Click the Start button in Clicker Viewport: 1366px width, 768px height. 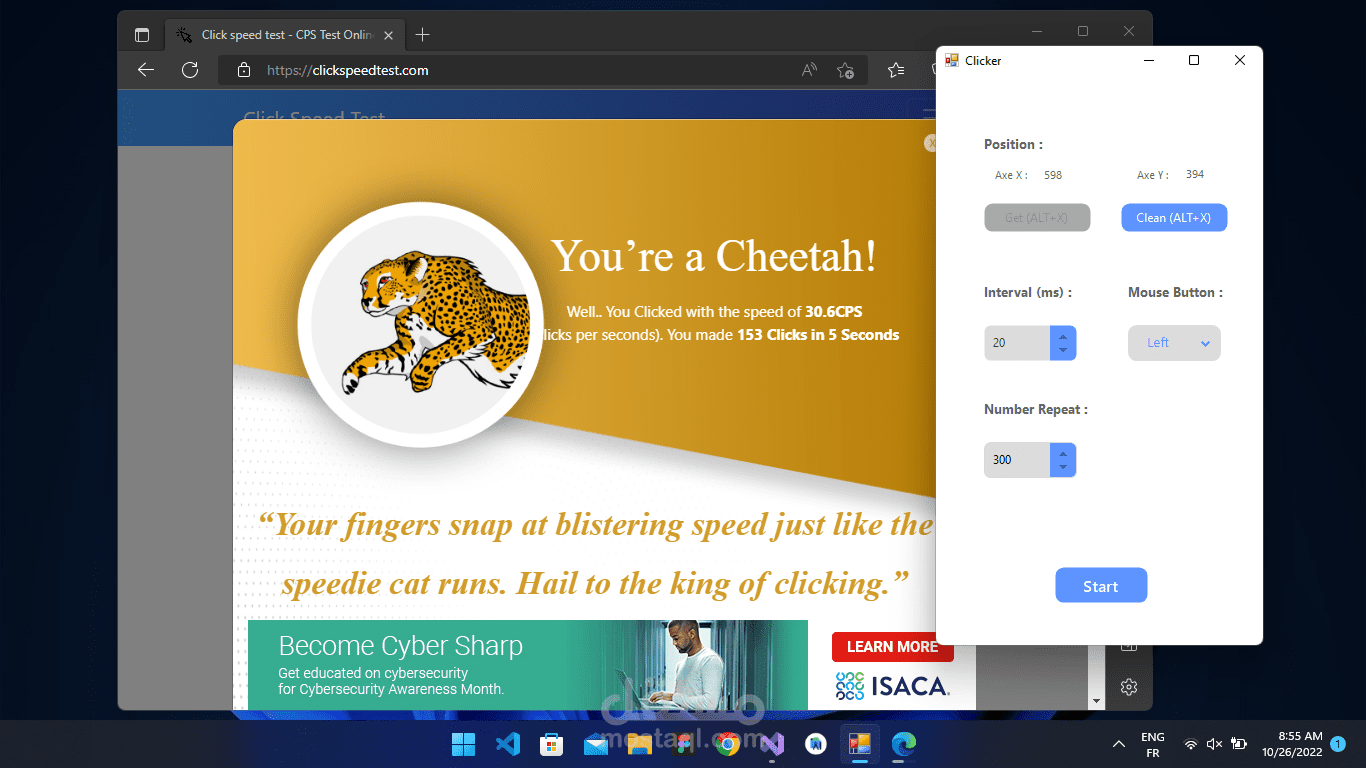tap(1101, 586)
